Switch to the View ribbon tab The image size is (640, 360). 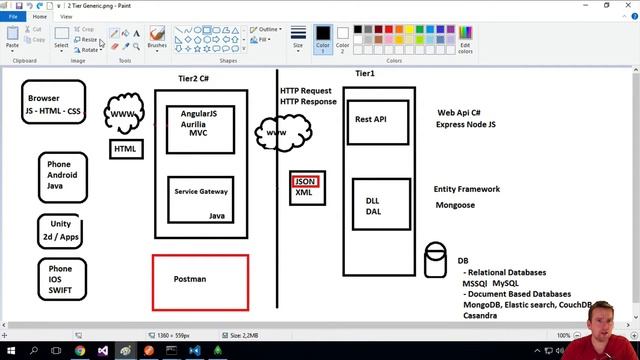point(66,17)
